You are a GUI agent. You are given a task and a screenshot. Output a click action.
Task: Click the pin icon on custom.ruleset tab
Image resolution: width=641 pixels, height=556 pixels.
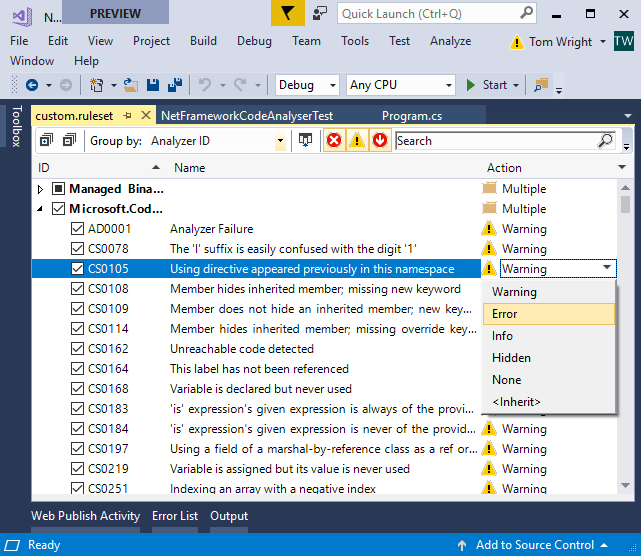128,116
